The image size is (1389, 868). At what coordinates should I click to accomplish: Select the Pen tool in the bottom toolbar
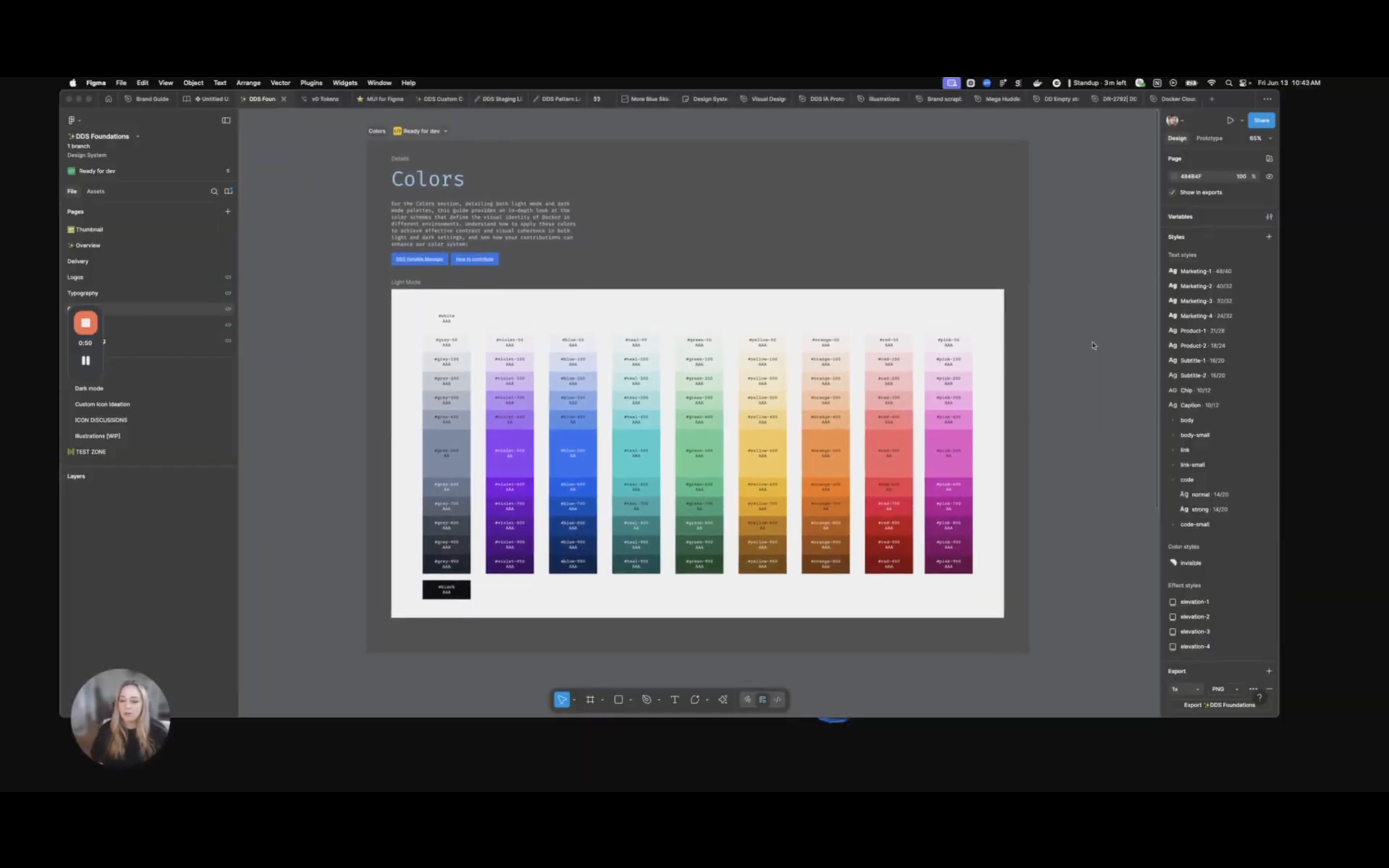click(x=647, y=699)
